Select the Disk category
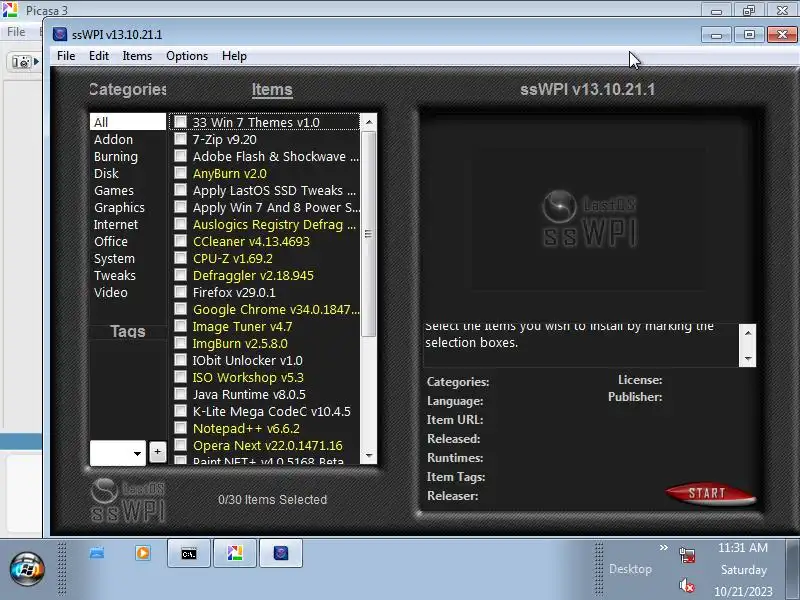 pos(128,173)
